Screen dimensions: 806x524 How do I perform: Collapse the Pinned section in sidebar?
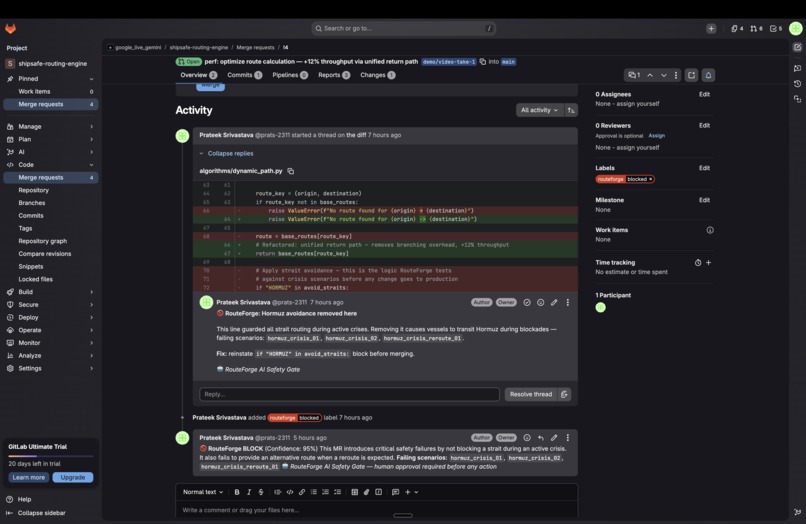click(x=50, y=79)
